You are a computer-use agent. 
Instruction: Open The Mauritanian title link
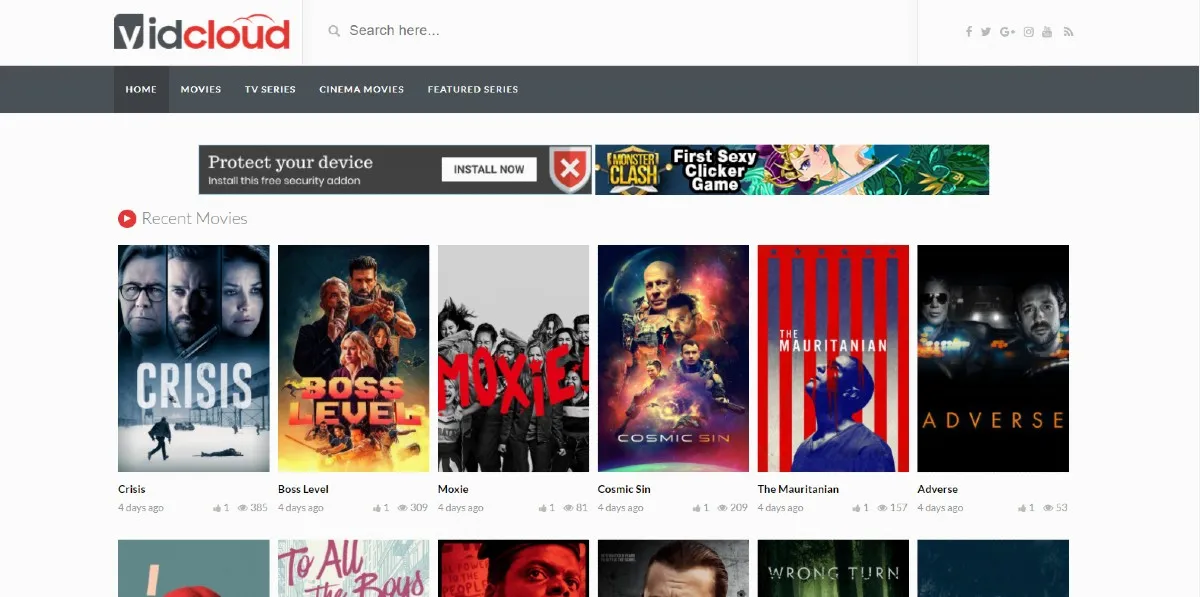[x=798, y=489]
